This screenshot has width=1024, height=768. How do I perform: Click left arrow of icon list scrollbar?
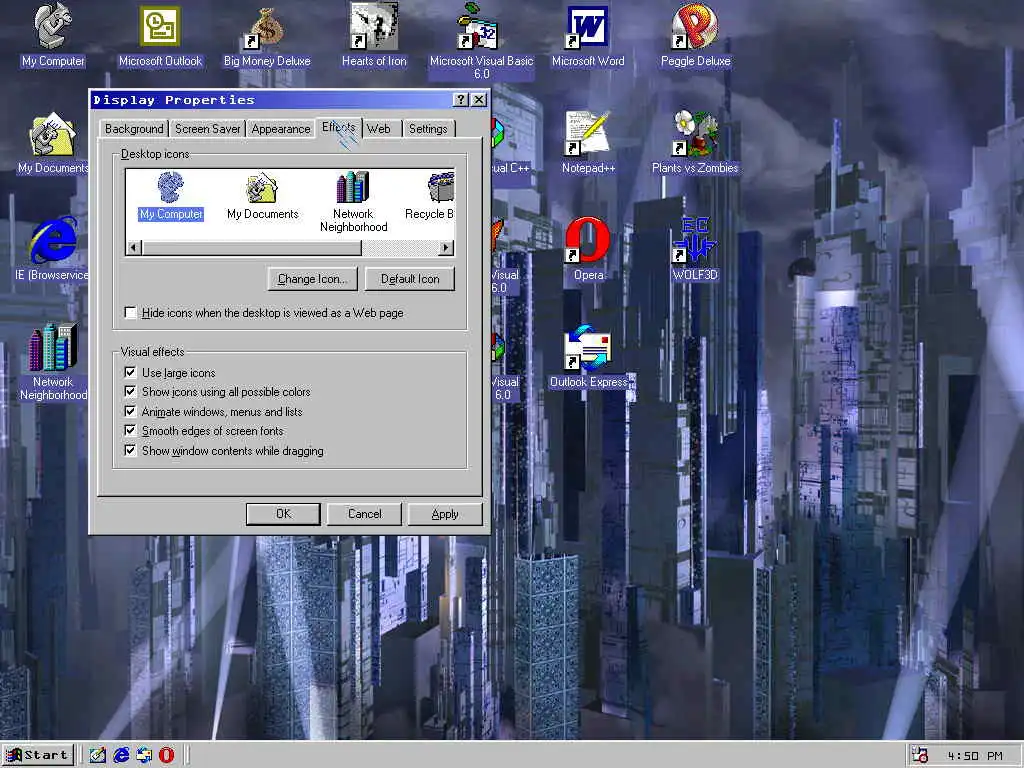[x=134, y=248]
